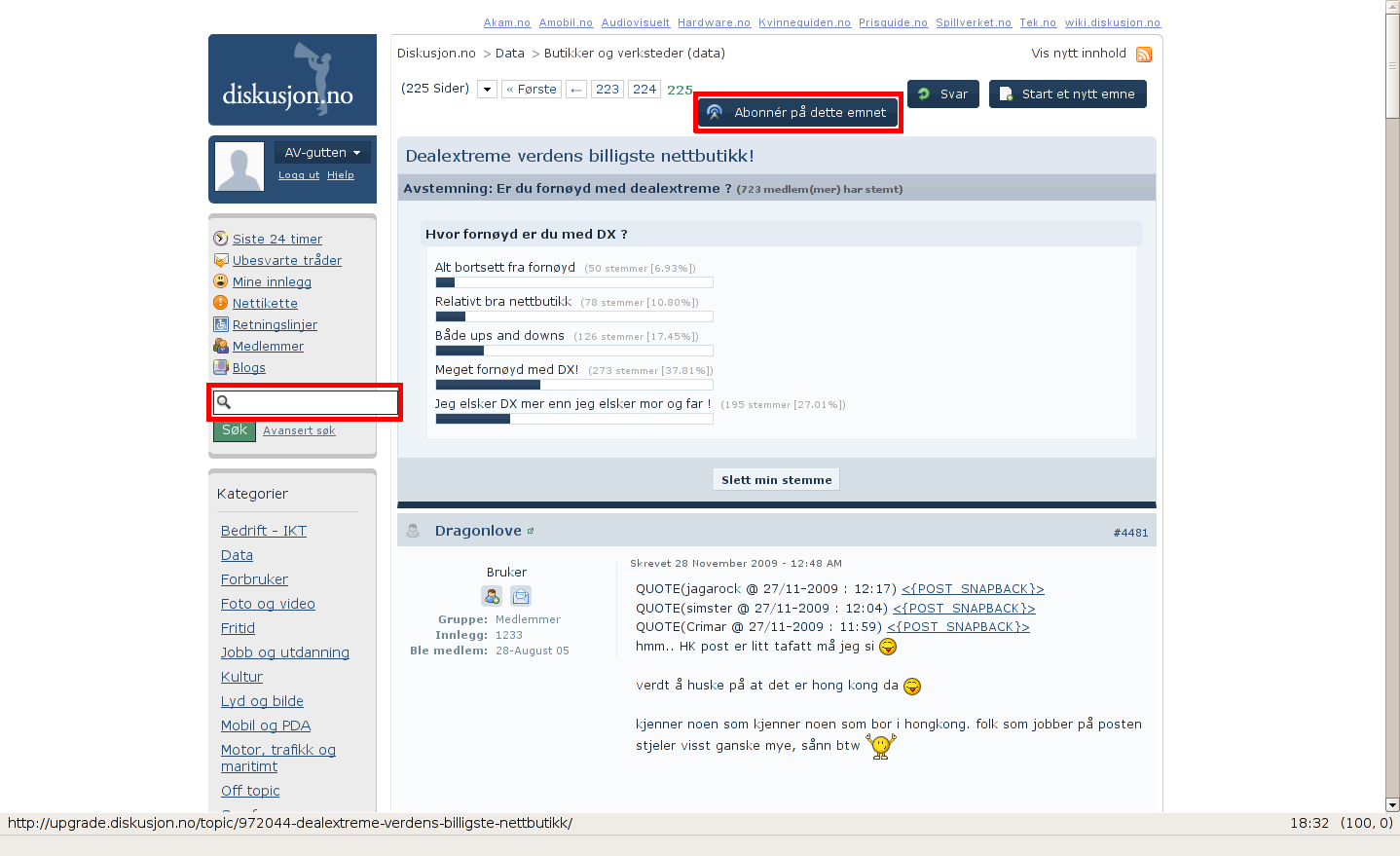Click the Diskusjon.no breadcrumb

(x=436, y=54)
